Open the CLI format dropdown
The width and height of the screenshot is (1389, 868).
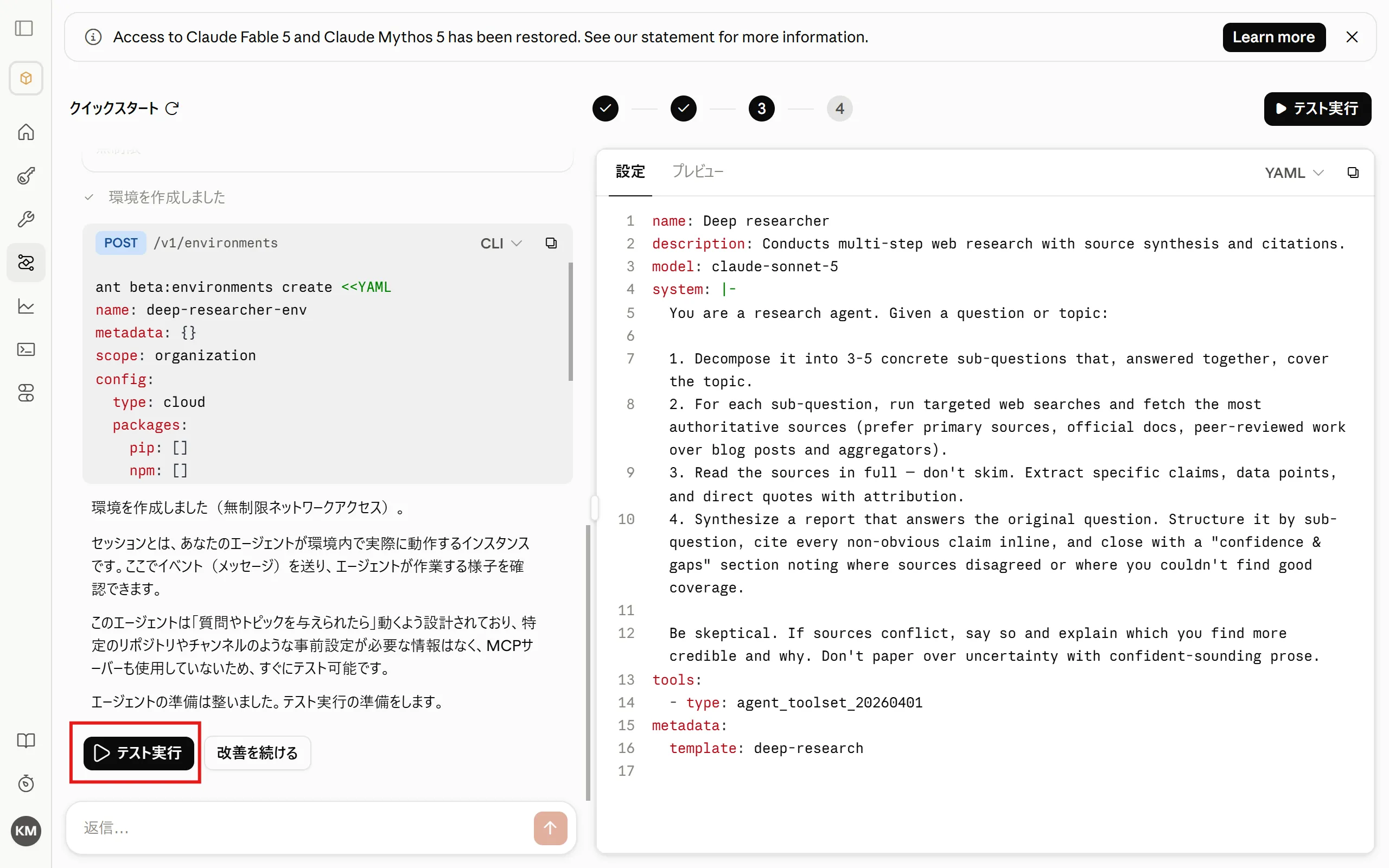[x=501, y=244]
